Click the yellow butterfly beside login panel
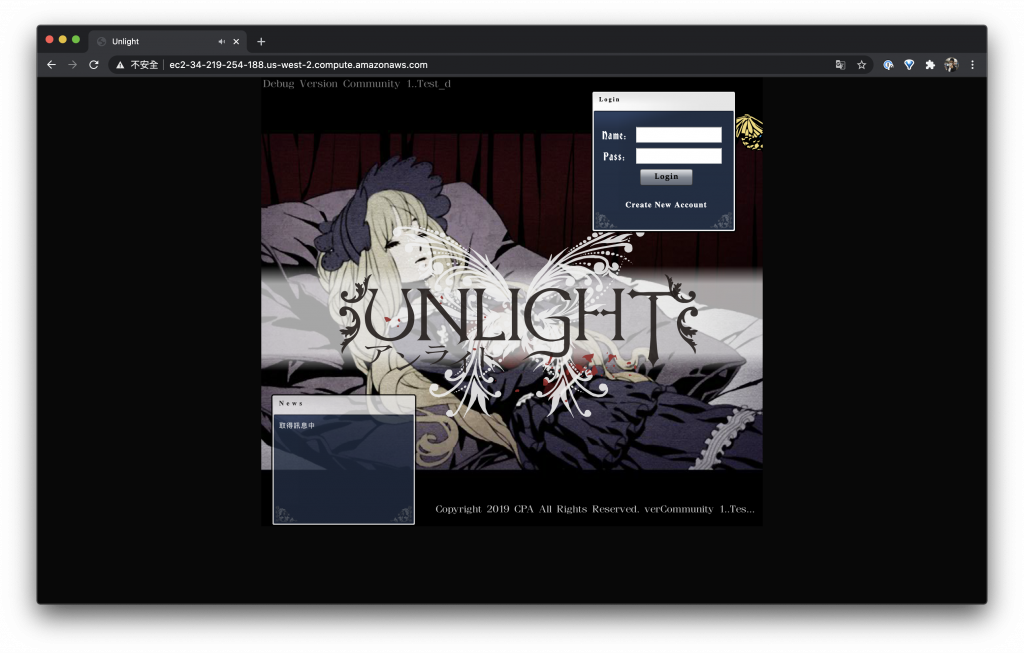 (x=748, y=132)
